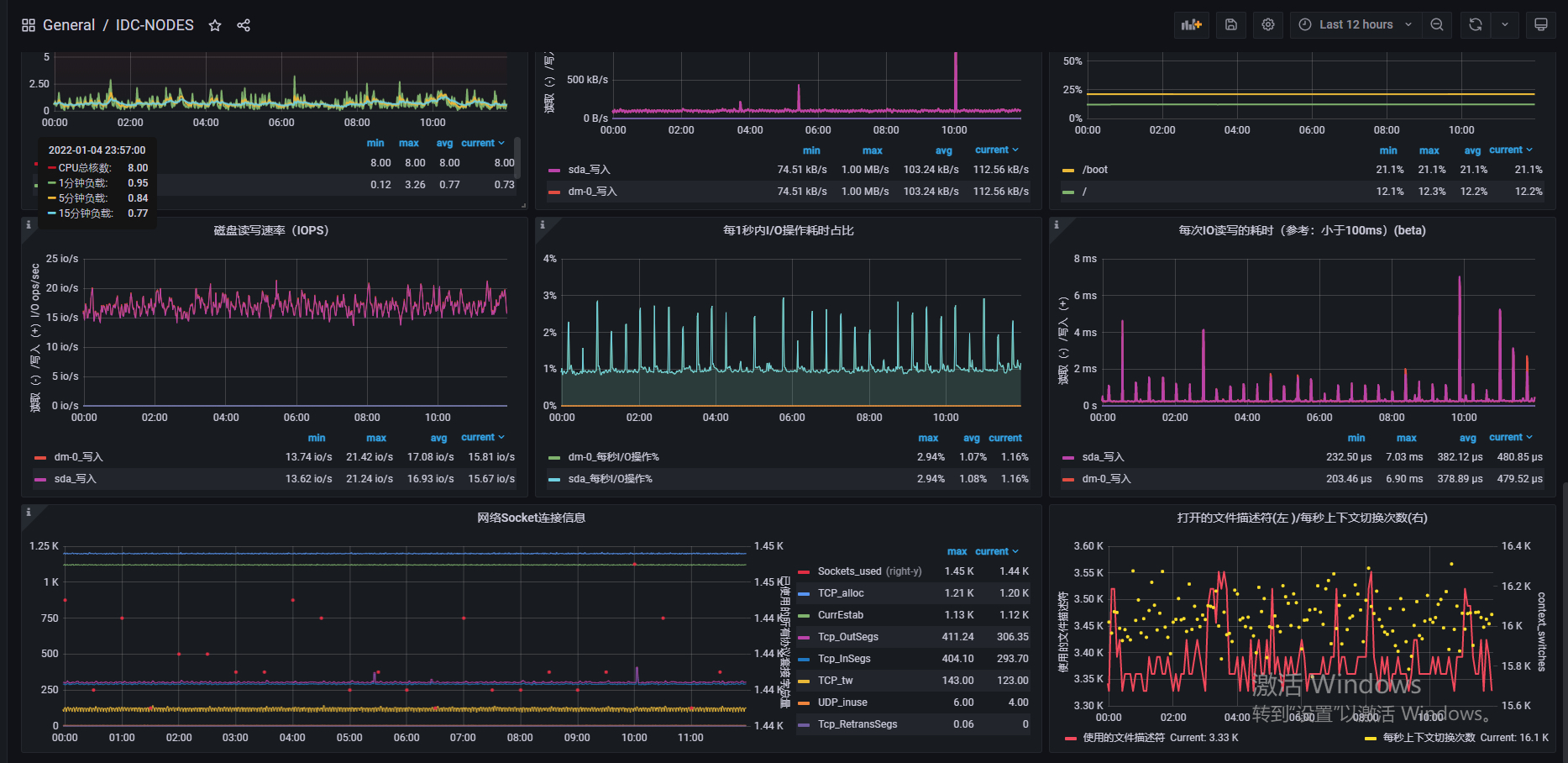Open info icon of 每1秒内I/O操作耗时占比 panel

coord(543,224)
